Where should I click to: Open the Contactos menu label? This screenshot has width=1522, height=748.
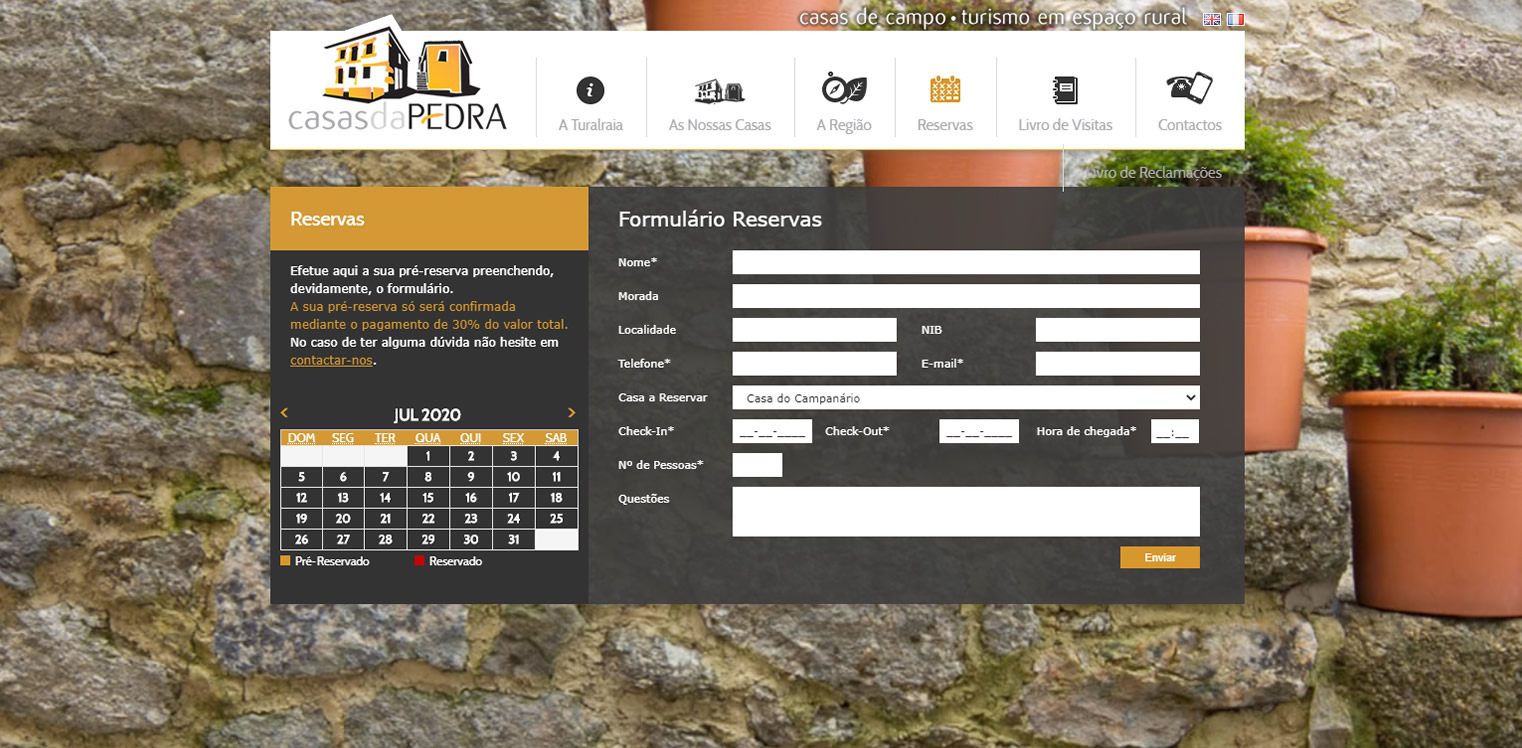pyautogui.click(x=1190, y=125)
